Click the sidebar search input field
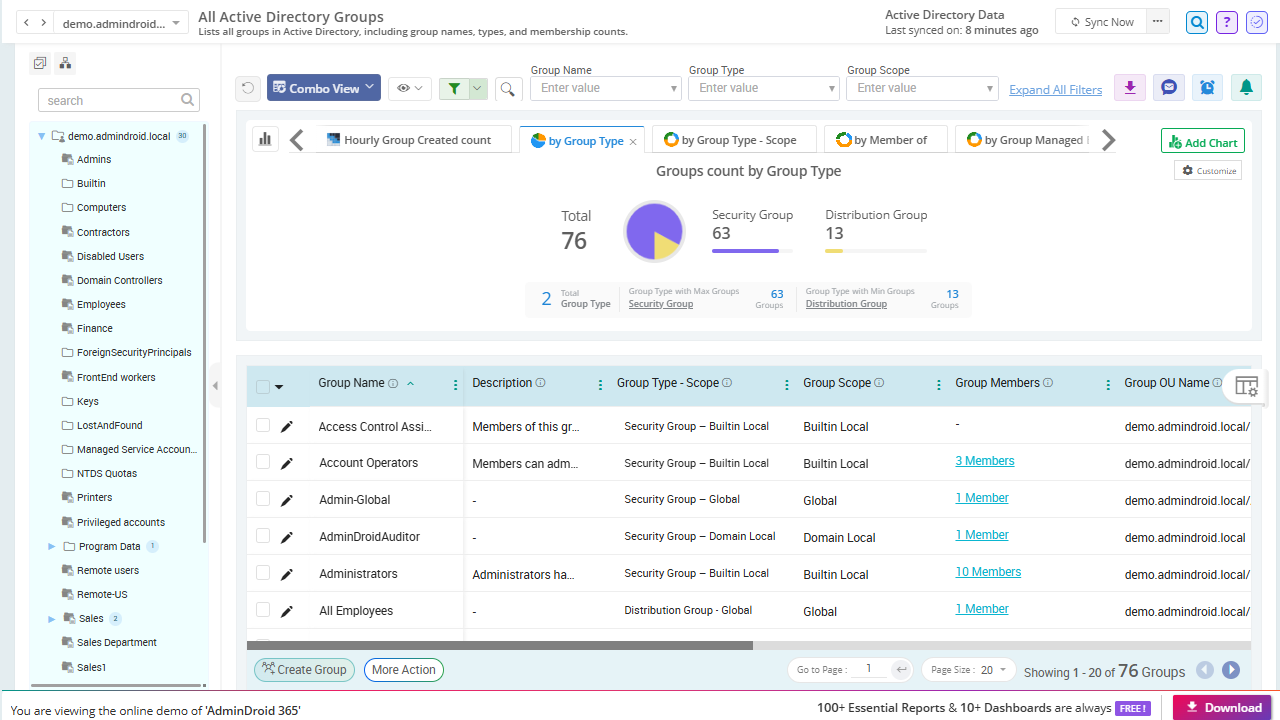Viewport: 1280px width, 720px height. pos(119,100)
